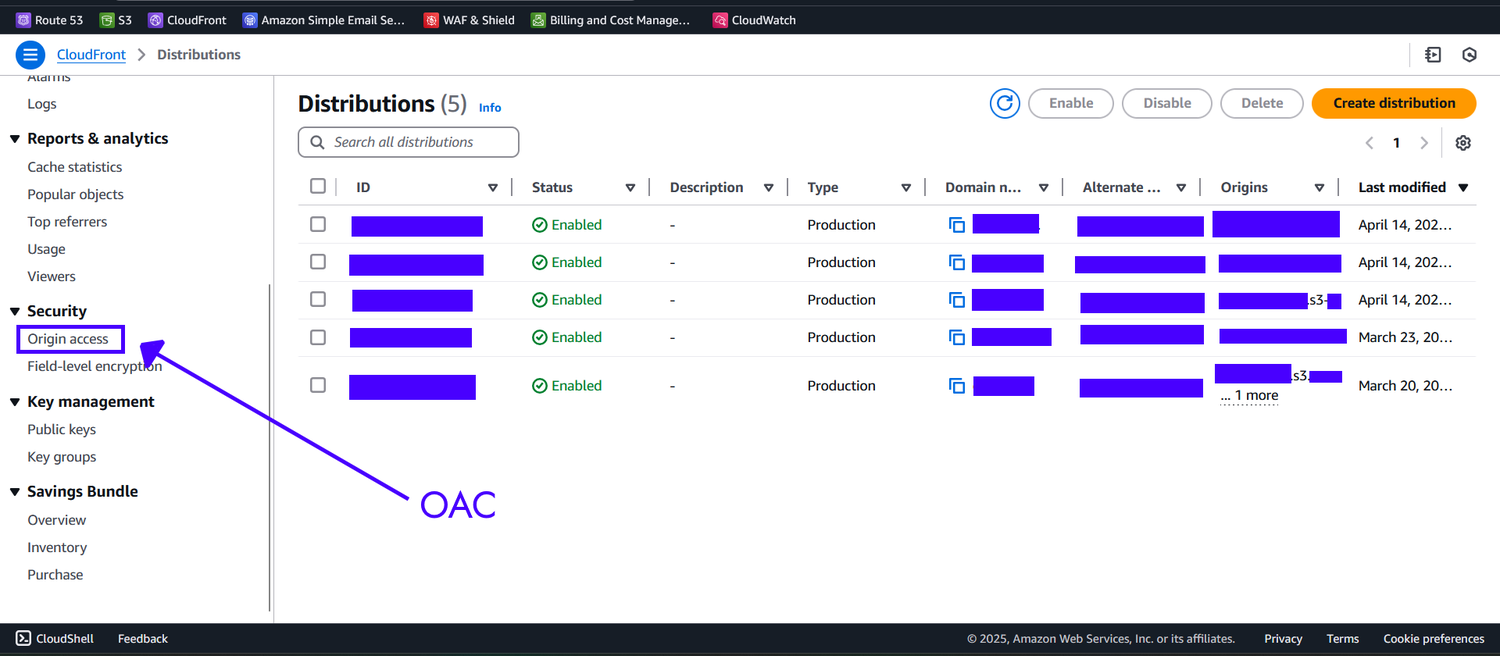Open Top referrers report

(67, 222)
